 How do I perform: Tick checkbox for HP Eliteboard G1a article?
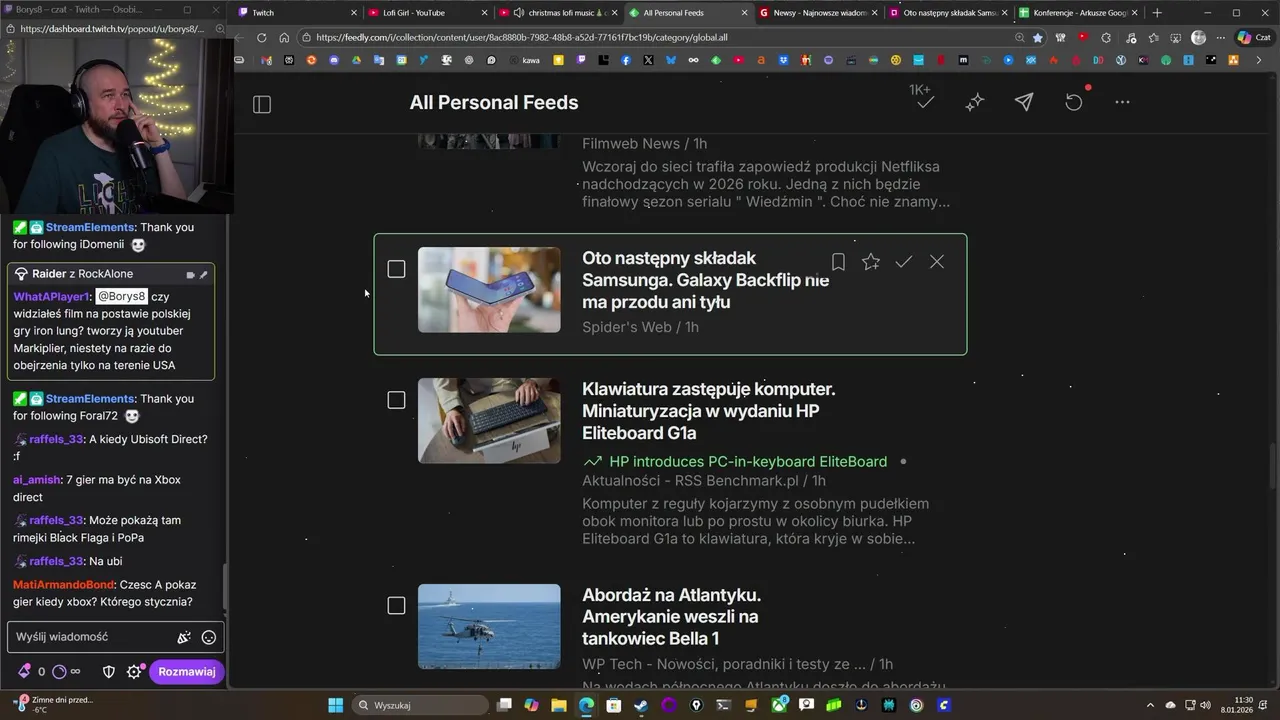click(396, 400)
